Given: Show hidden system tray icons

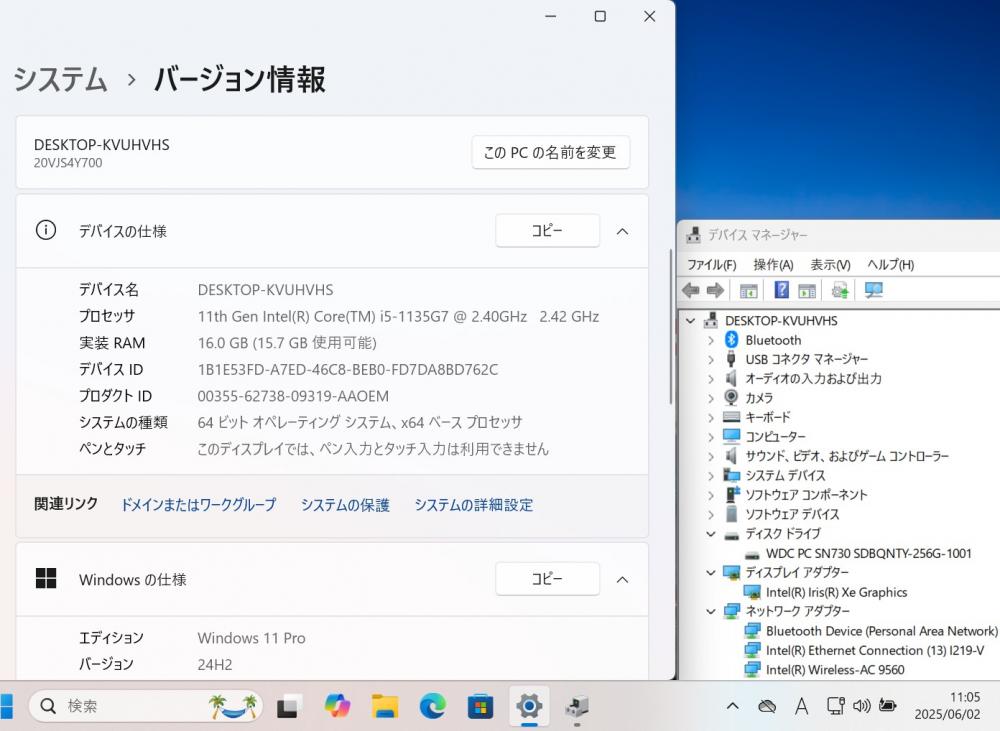Looking at the screenshot, I should click(x=733, y=706).
